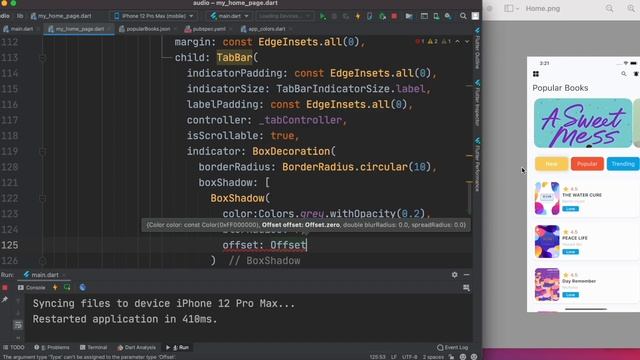Collapse the TabBar code fold at line 113
This screenshot has width=640, height=360.
(x=42, y=58)
